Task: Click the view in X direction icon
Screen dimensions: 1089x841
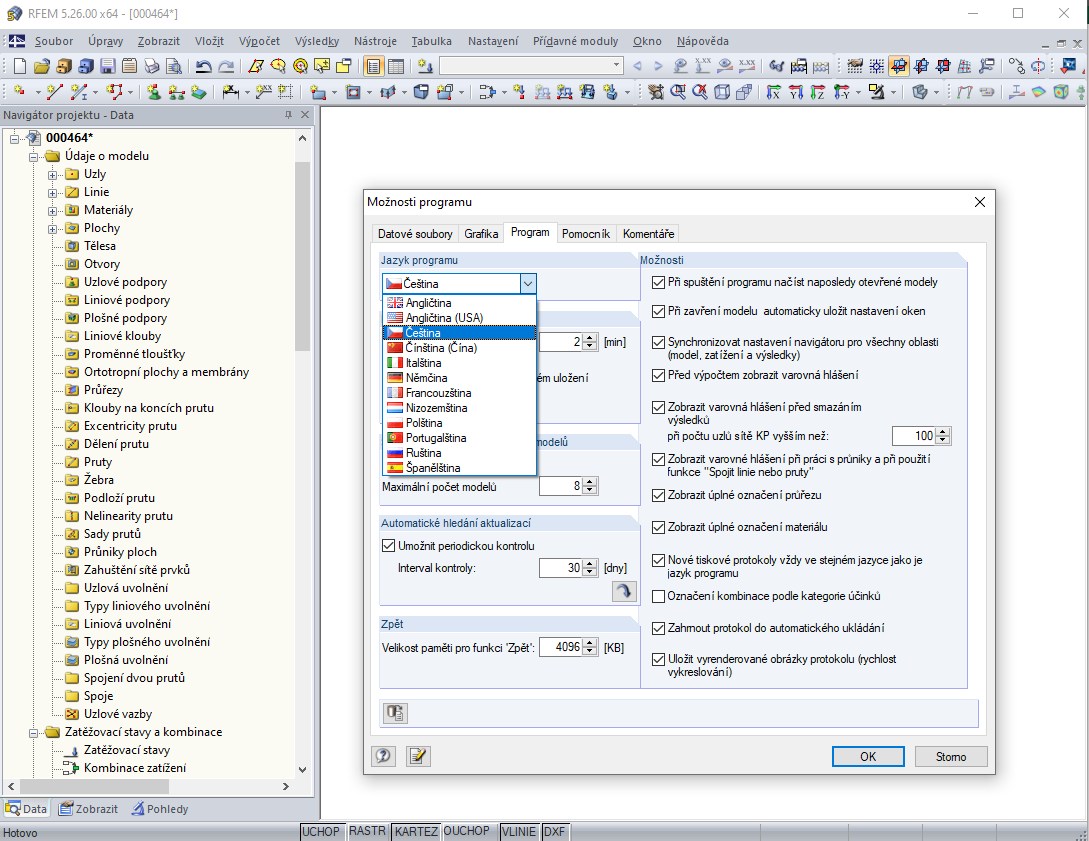Action: 774,91
